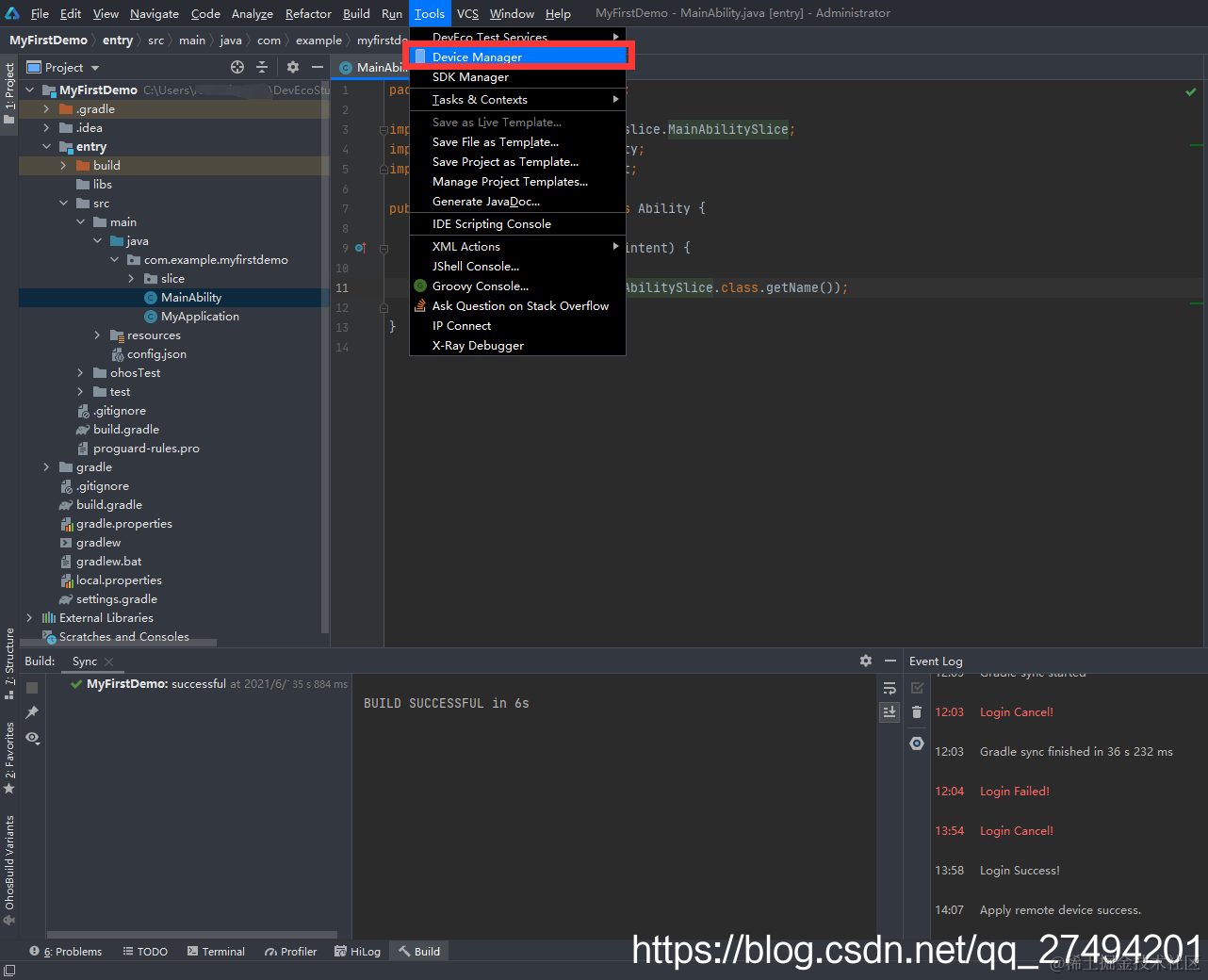The width and height of the screenshot is (1208, 980).
Task: Open the VCS menu
Action: tap(467, 13)
